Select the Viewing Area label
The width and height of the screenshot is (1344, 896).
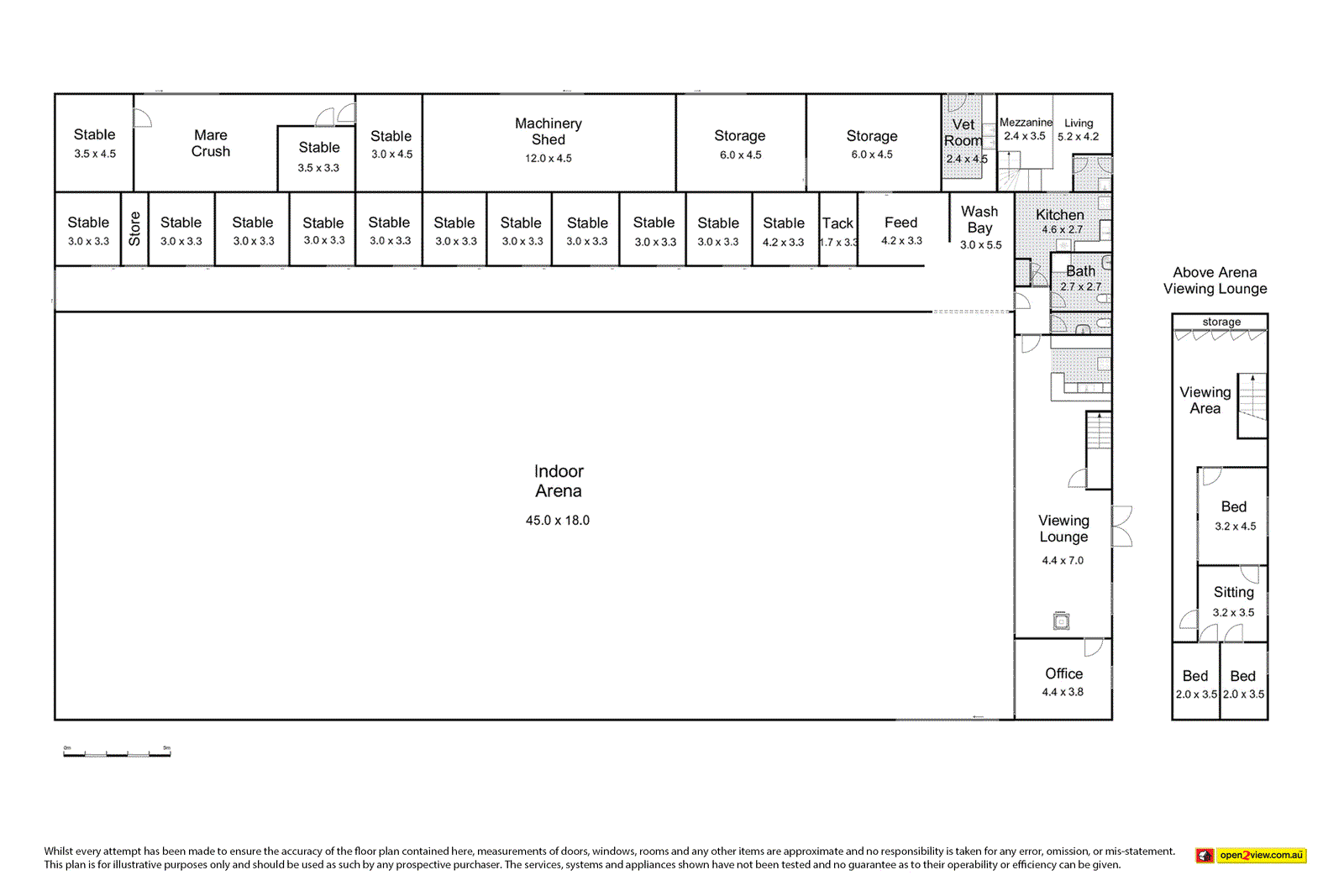(1205, 400)
